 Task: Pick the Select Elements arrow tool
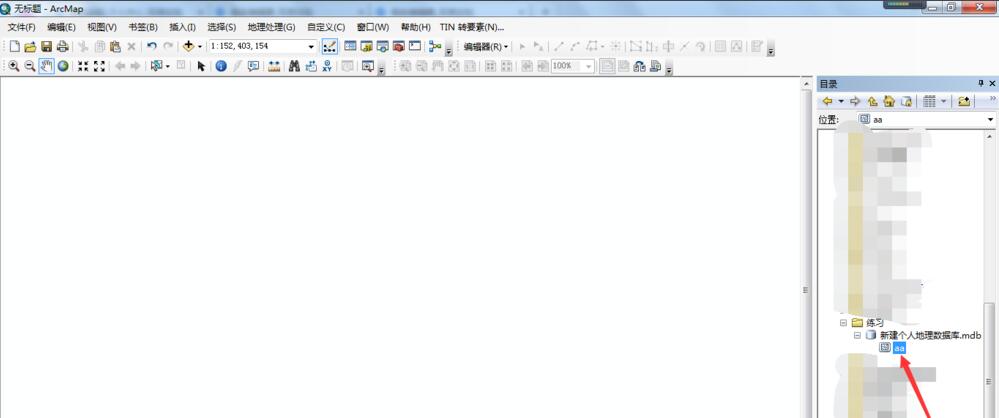click(x=201, y=66)
